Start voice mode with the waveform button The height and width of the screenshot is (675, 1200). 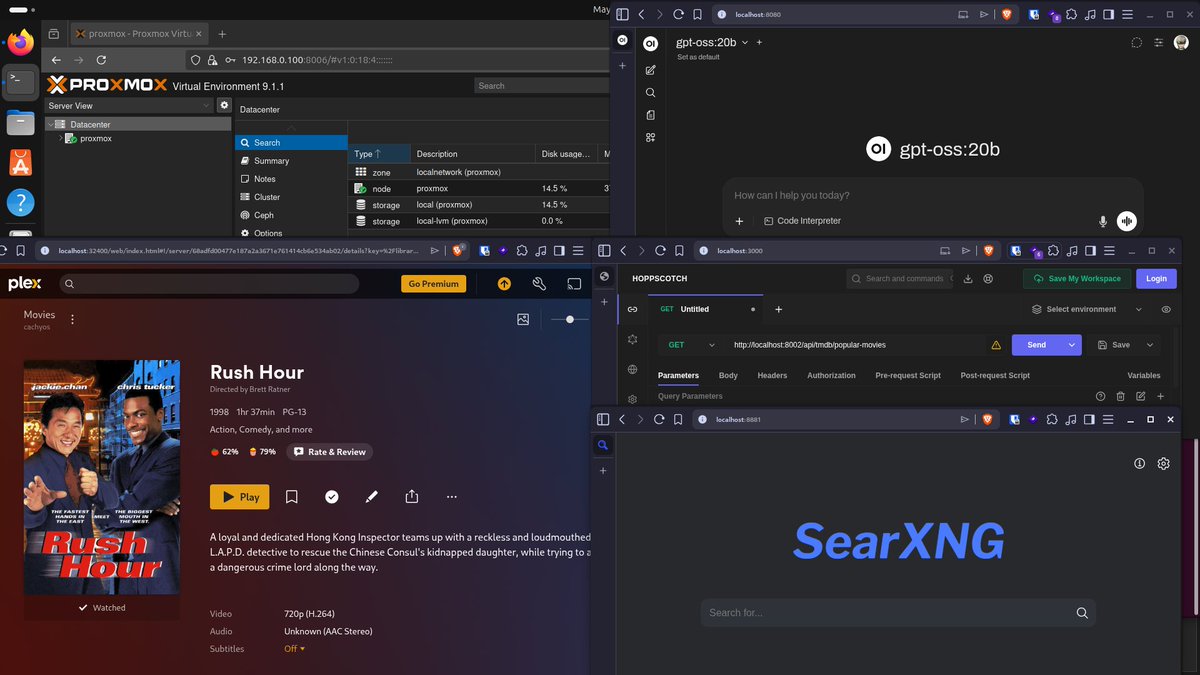pos(1127,221)
